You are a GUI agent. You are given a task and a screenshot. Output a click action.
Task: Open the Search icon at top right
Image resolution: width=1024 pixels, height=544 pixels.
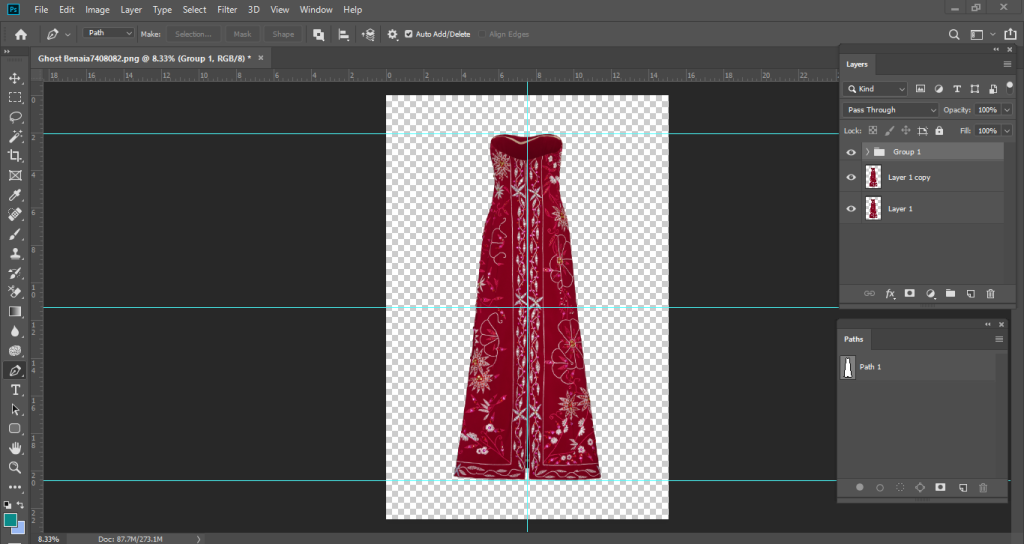(x=954, y=35)
